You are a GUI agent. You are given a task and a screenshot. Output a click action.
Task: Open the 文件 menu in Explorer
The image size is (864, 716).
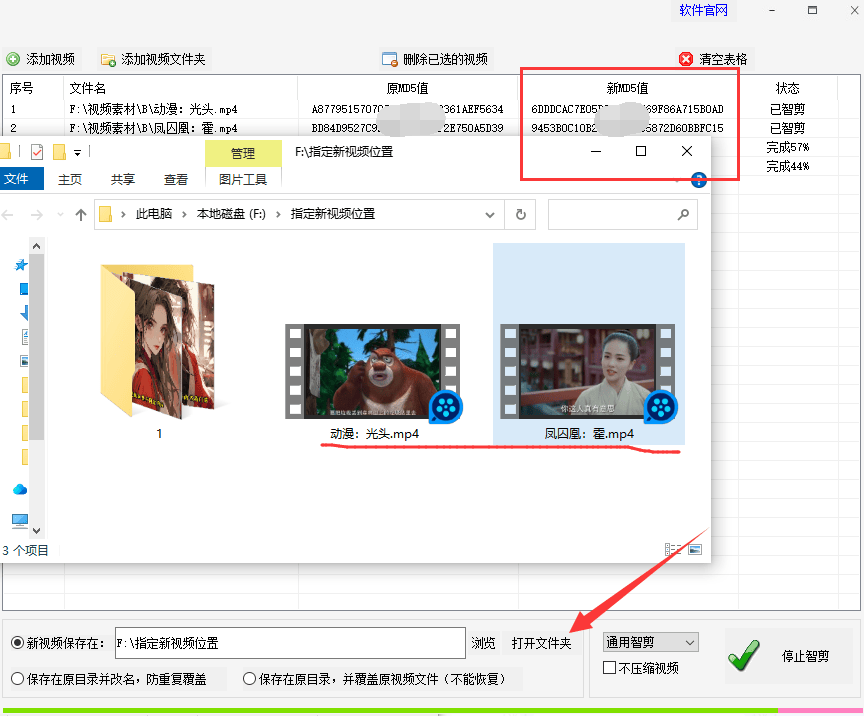(19, 179)
